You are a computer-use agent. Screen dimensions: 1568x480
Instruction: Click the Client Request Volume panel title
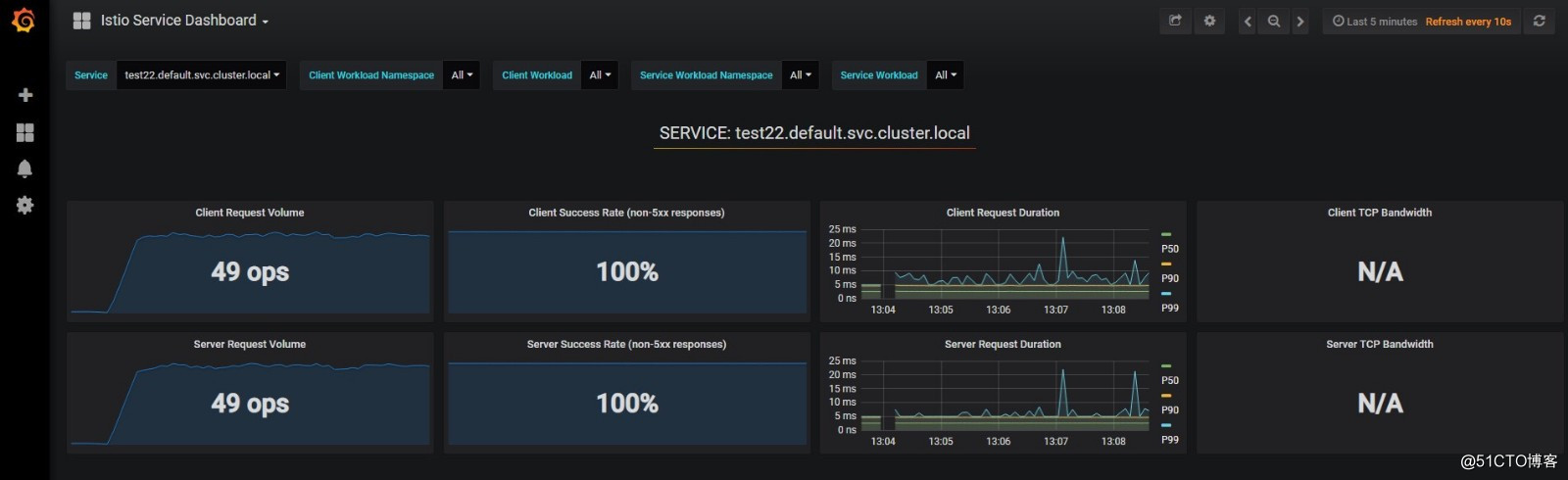250,213
